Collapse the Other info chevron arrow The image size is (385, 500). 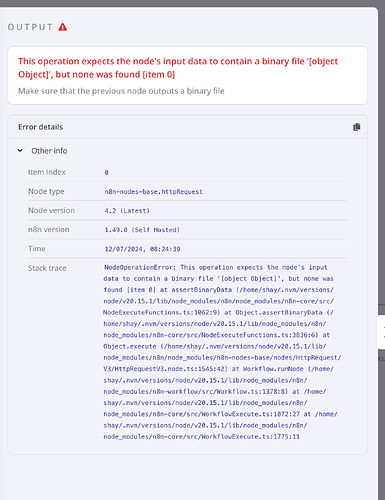[x=20, y=151]
